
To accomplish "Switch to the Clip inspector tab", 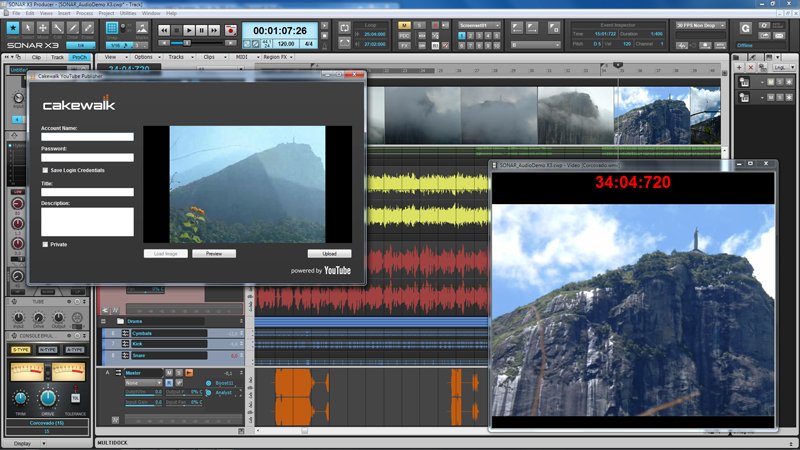I will click(x=36, y=58).
